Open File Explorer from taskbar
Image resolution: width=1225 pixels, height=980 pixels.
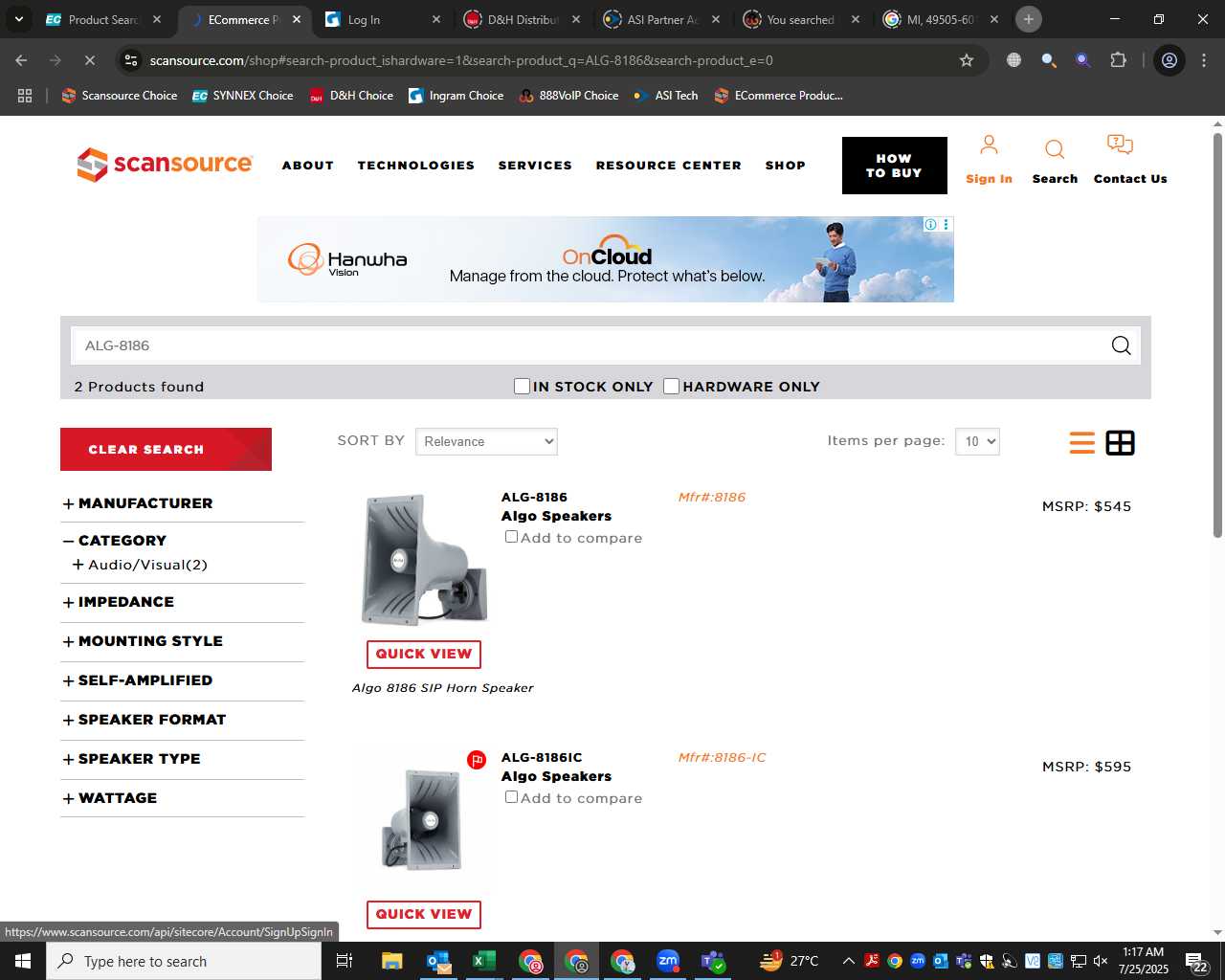tap(392, 961)
